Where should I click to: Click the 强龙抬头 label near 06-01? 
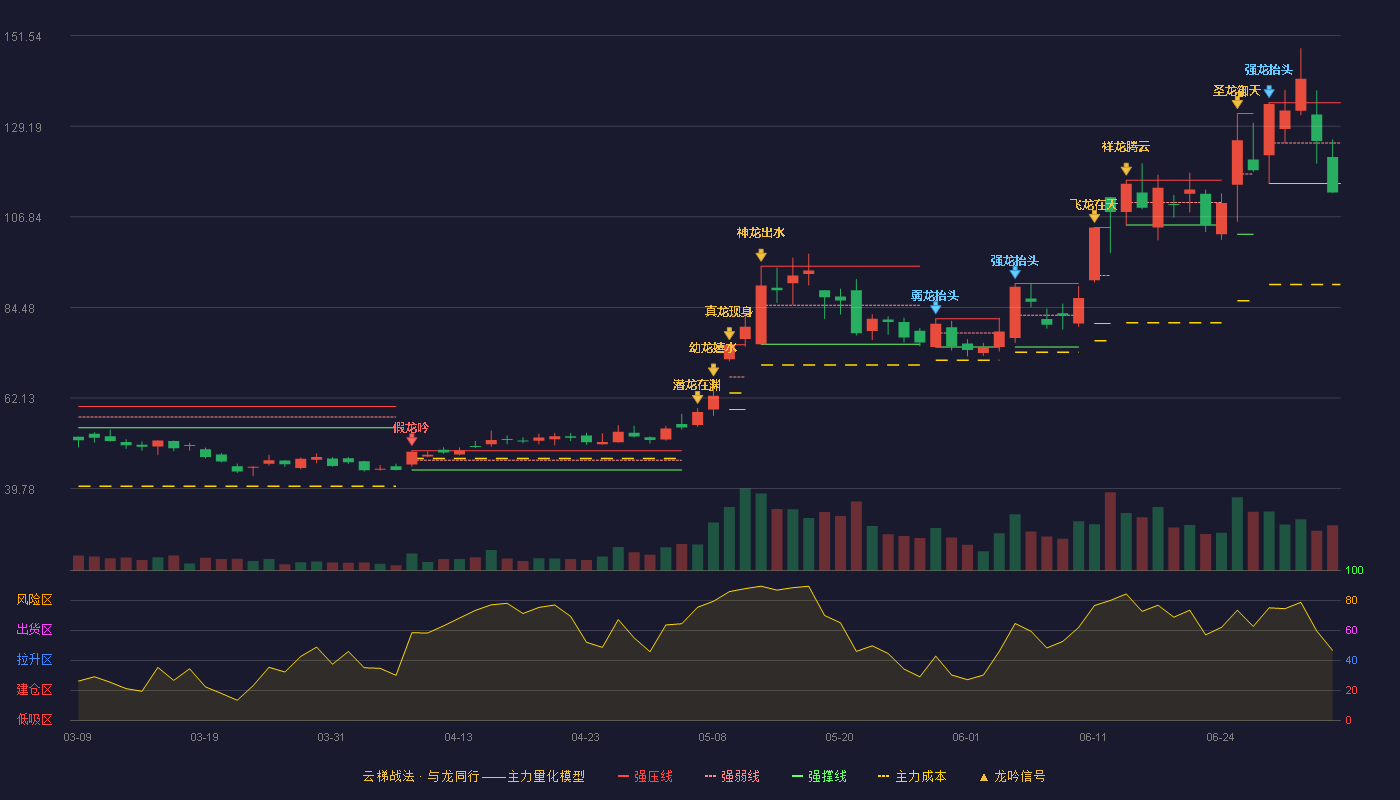(1015, 261)
